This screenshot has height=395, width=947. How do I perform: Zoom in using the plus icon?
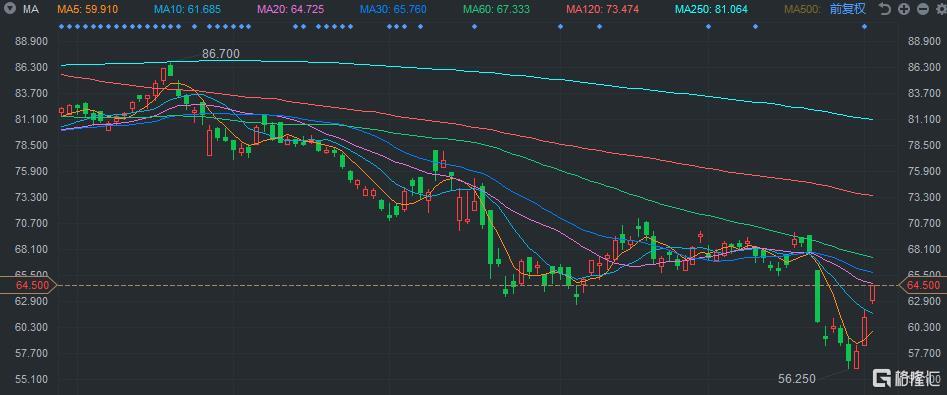coord(904,9)
